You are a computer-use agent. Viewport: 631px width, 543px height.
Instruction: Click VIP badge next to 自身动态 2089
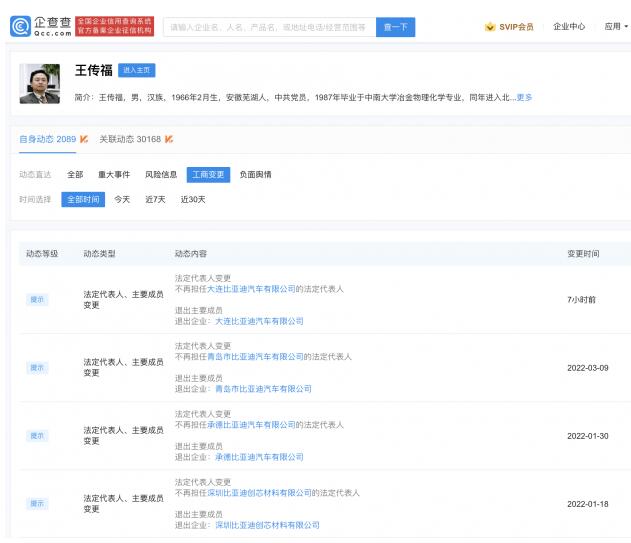(x=84, y=139)
